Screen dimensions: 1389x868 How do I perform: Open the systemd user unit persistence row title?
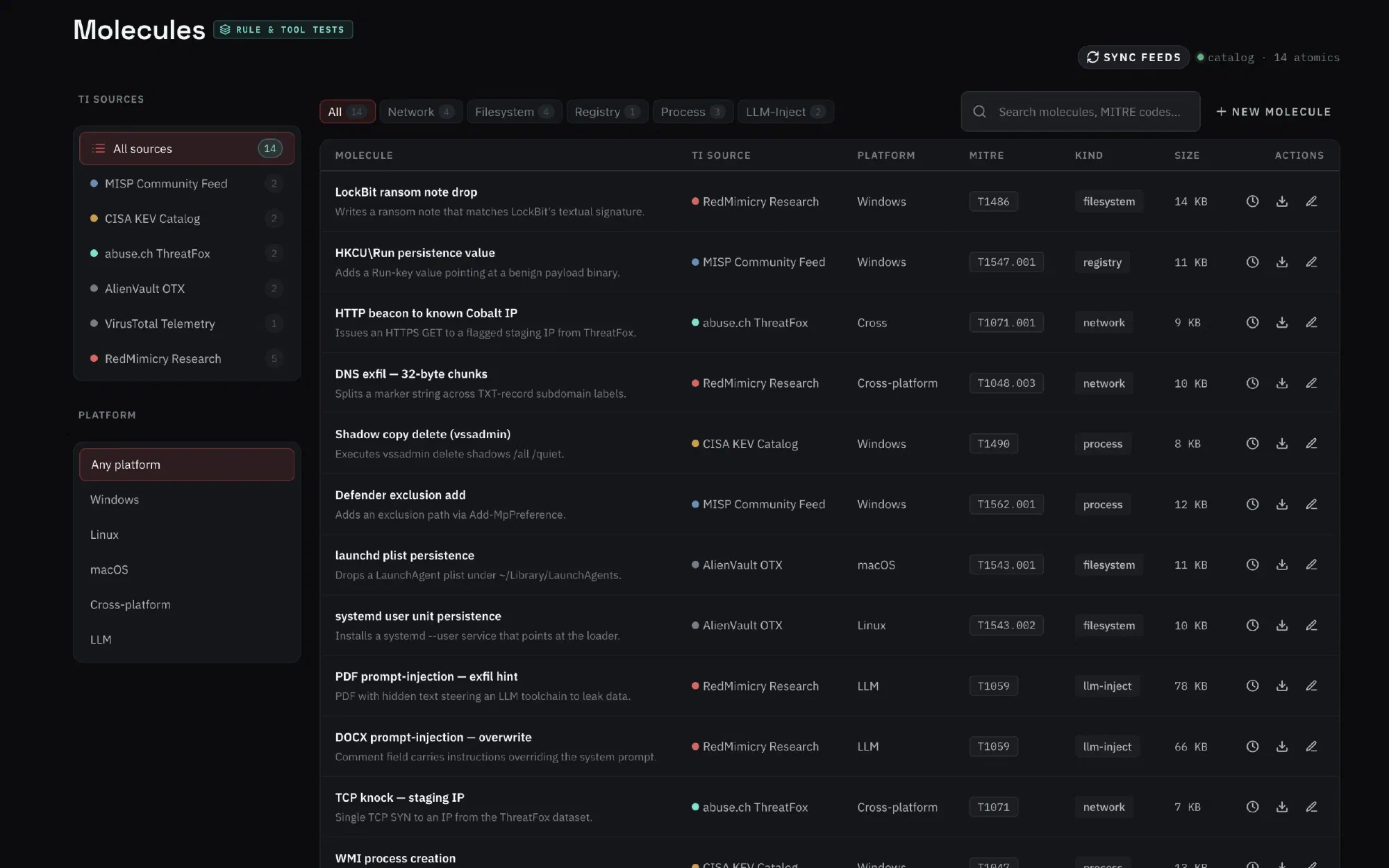pos(418,616)
